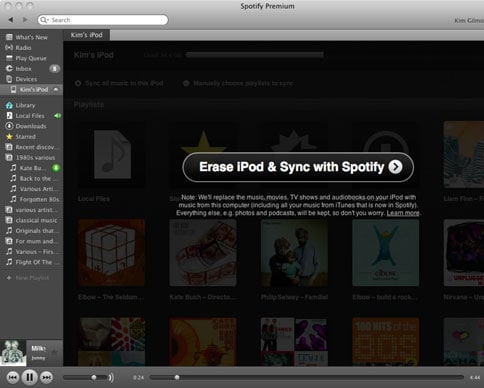The height and width of the screenshot is (388, 484).
Task: Select Kim's iPod device in sidebar
Action: (x=31, y=90)
